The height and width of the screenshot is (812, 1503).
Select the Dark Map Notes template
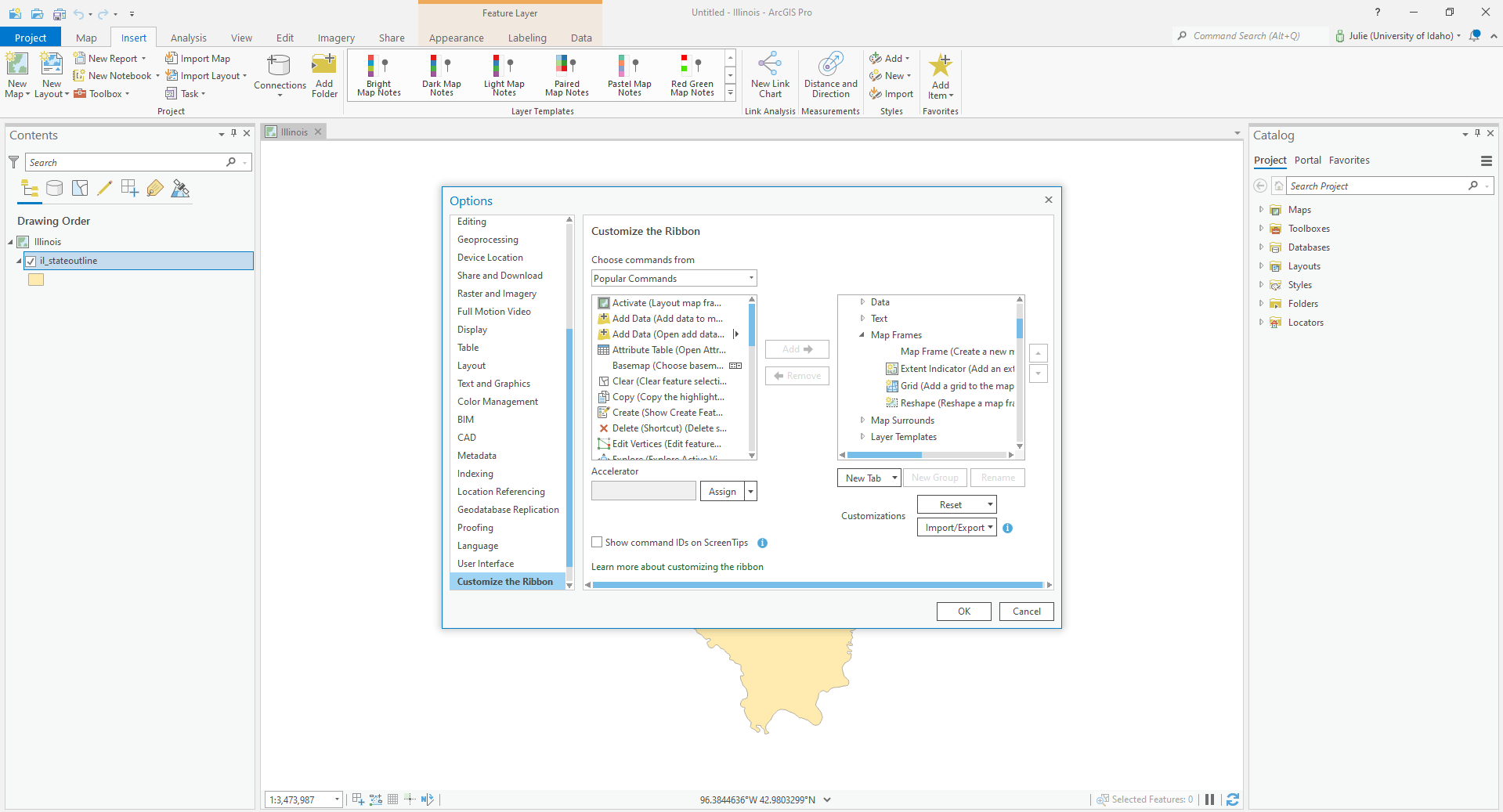tap(441, 74)
